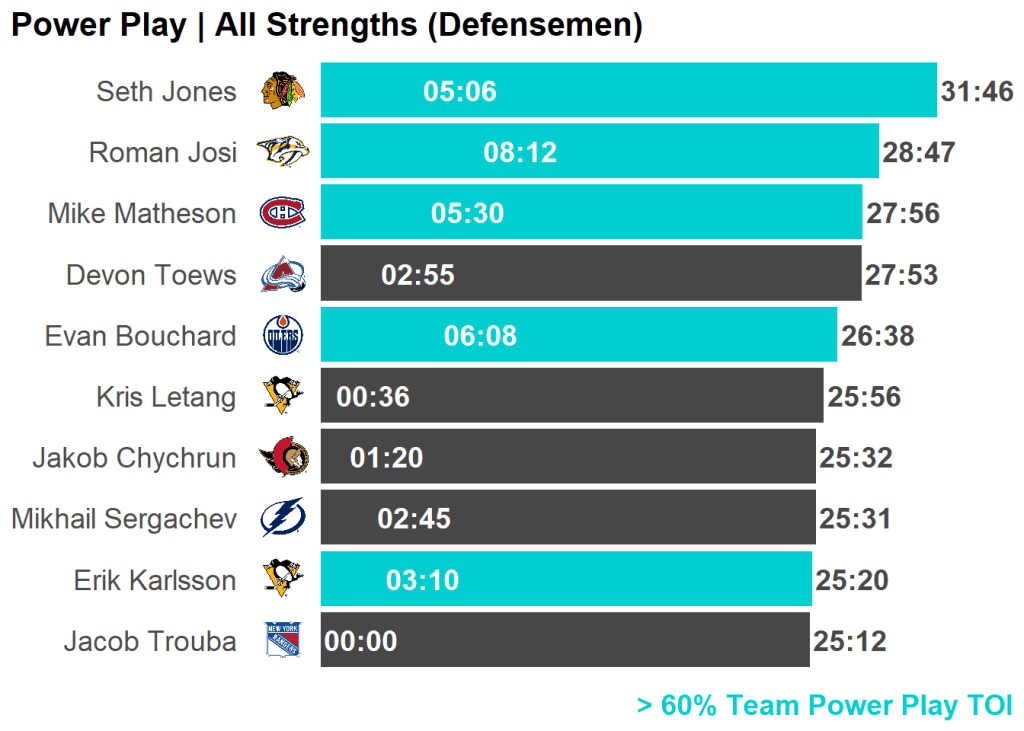This screenshot has height=731, width=1024.
Task: Click the Seth Jones player name
Action: [166, 92]
